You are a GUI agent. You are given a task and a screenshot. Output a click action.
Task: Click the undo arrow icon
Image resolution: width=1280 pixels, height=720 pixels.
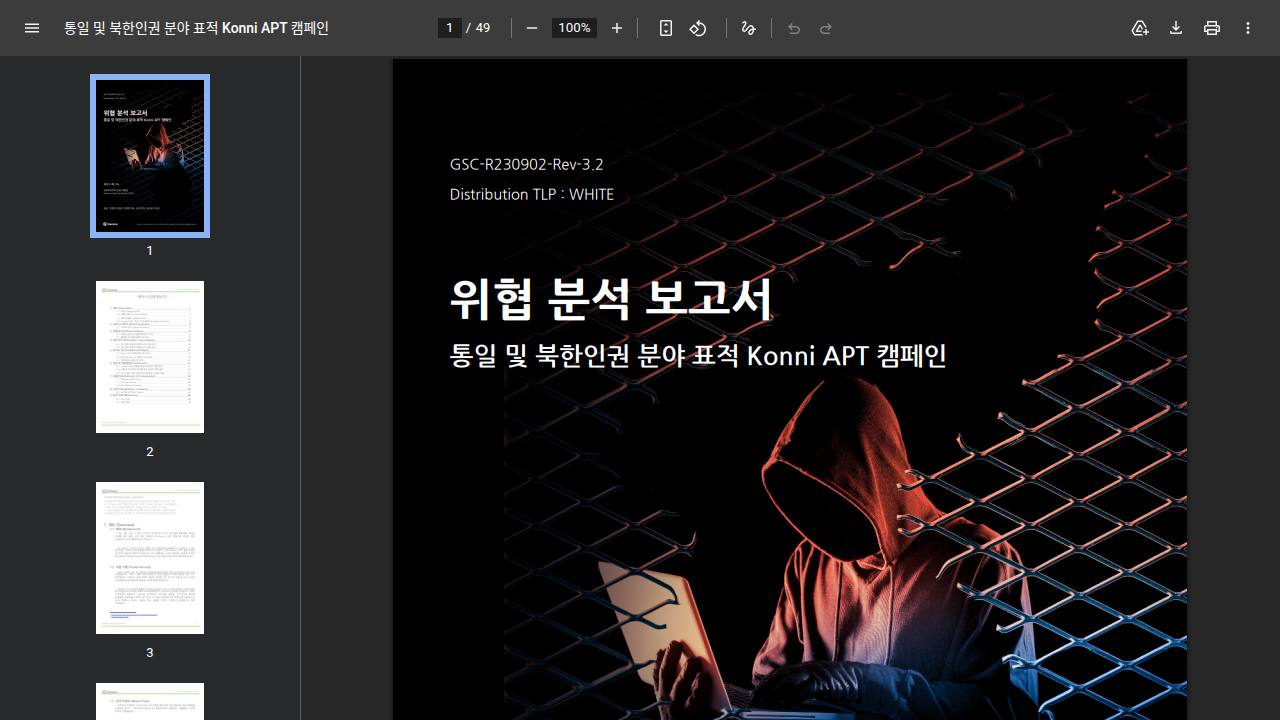(x=794, y=28)
